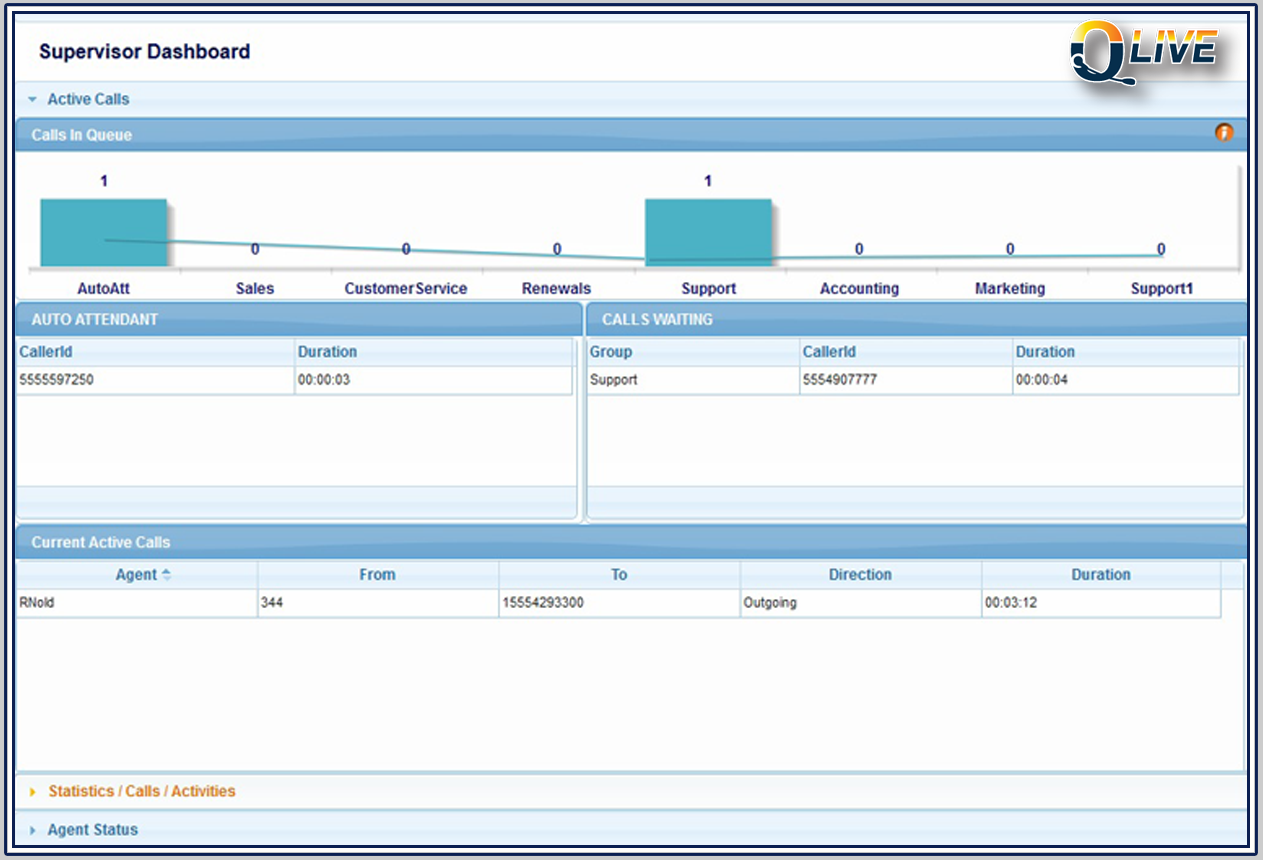The height and width of the screenshot is (860, 1263).
Task: Click the To number 15554293300 cell
Action: pyautogui.click(x=543, y=603)
